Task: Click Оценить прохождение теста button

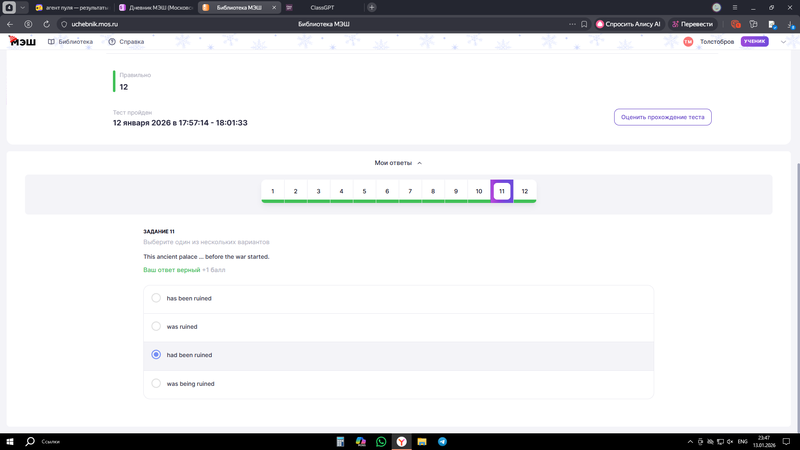Action: point(662,117)
